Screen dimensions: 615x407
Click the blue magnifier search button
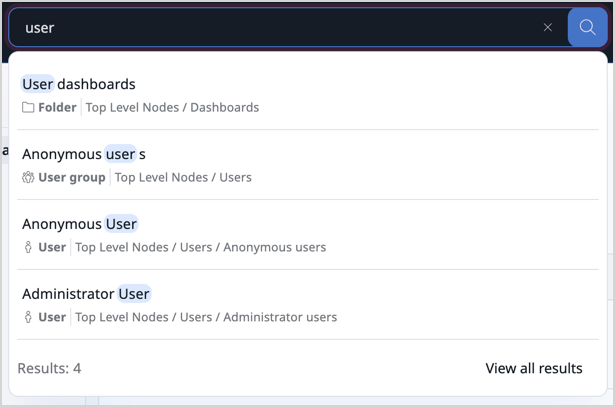click(587, 28)
